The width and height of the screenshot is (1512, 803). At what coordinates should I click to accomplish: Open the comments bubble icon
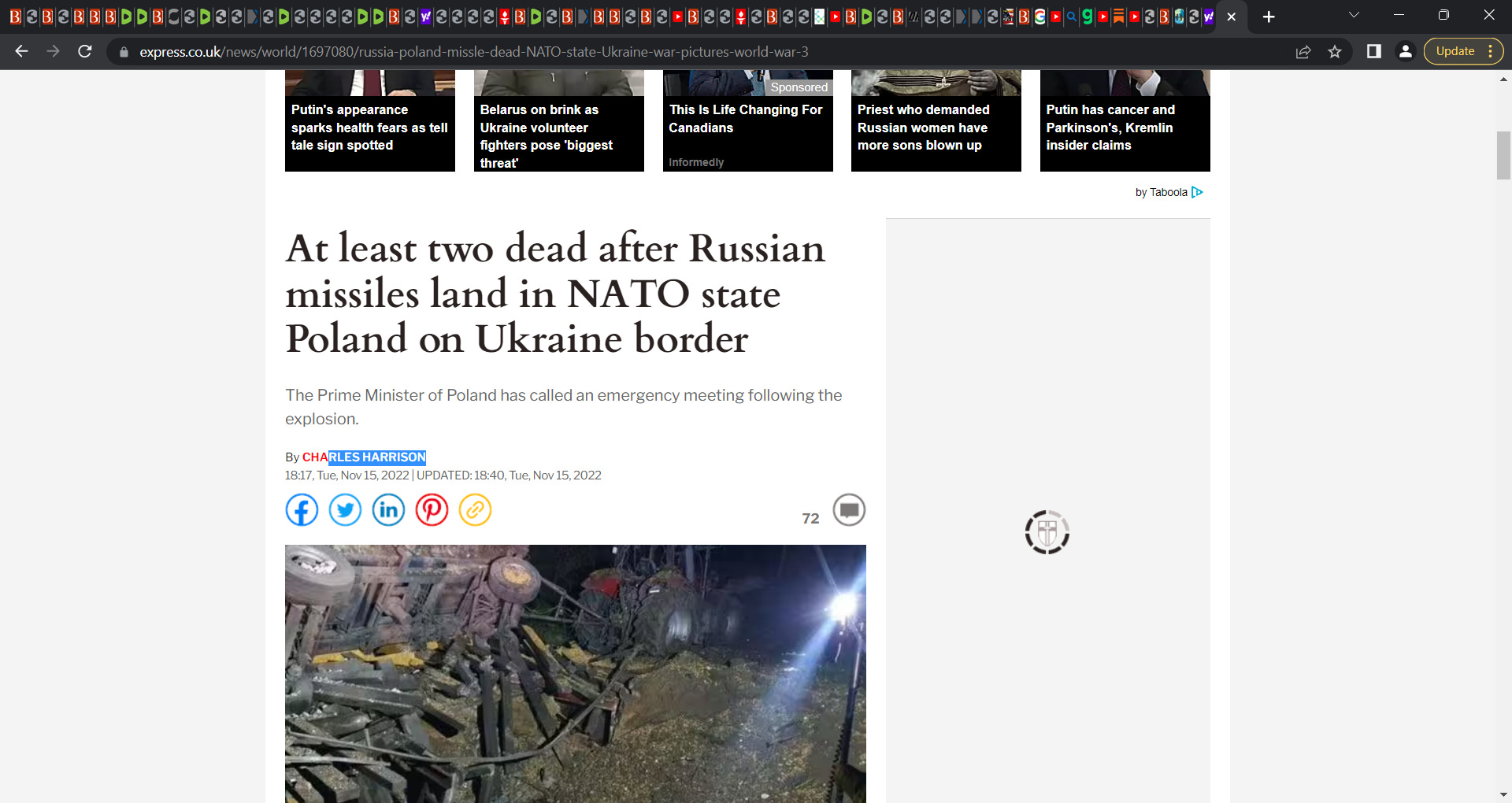coord(849,510)
